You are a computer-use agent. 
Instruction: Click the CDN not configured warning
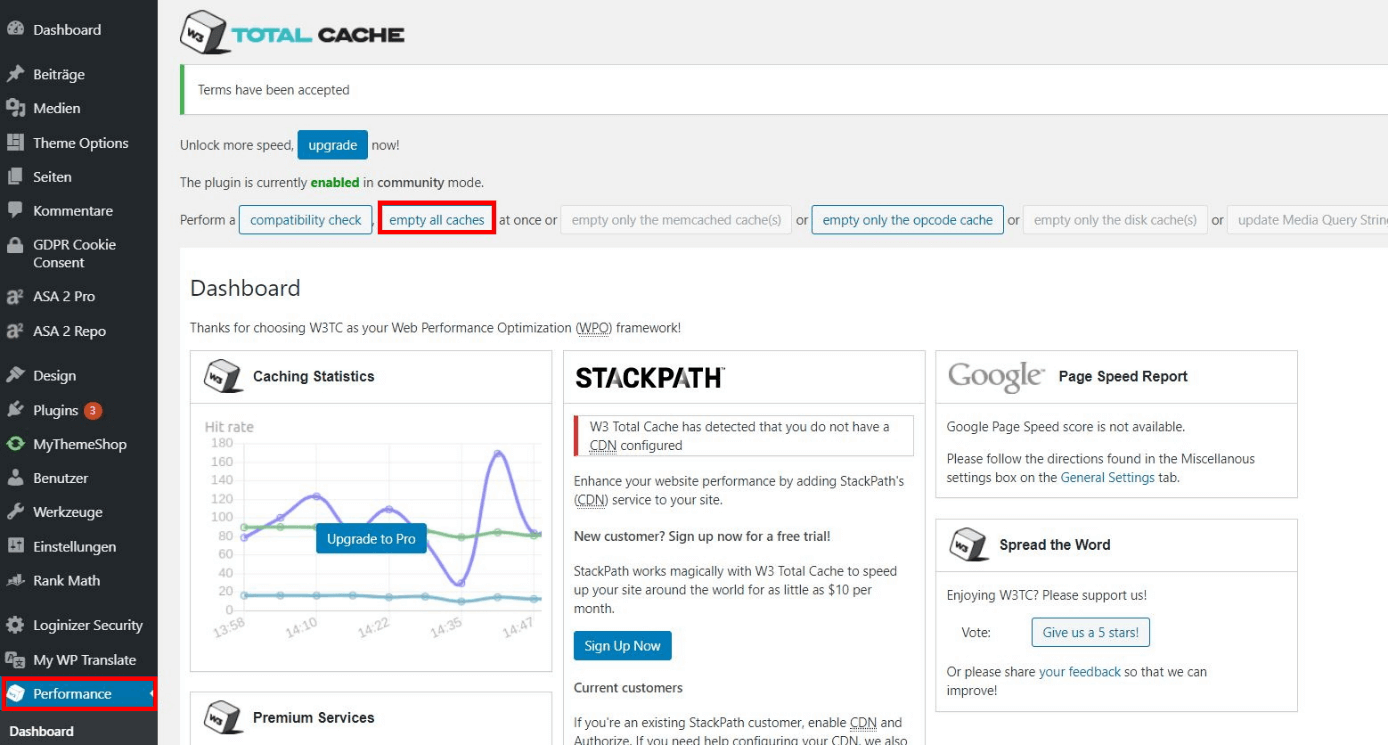(x=745, y=436)
